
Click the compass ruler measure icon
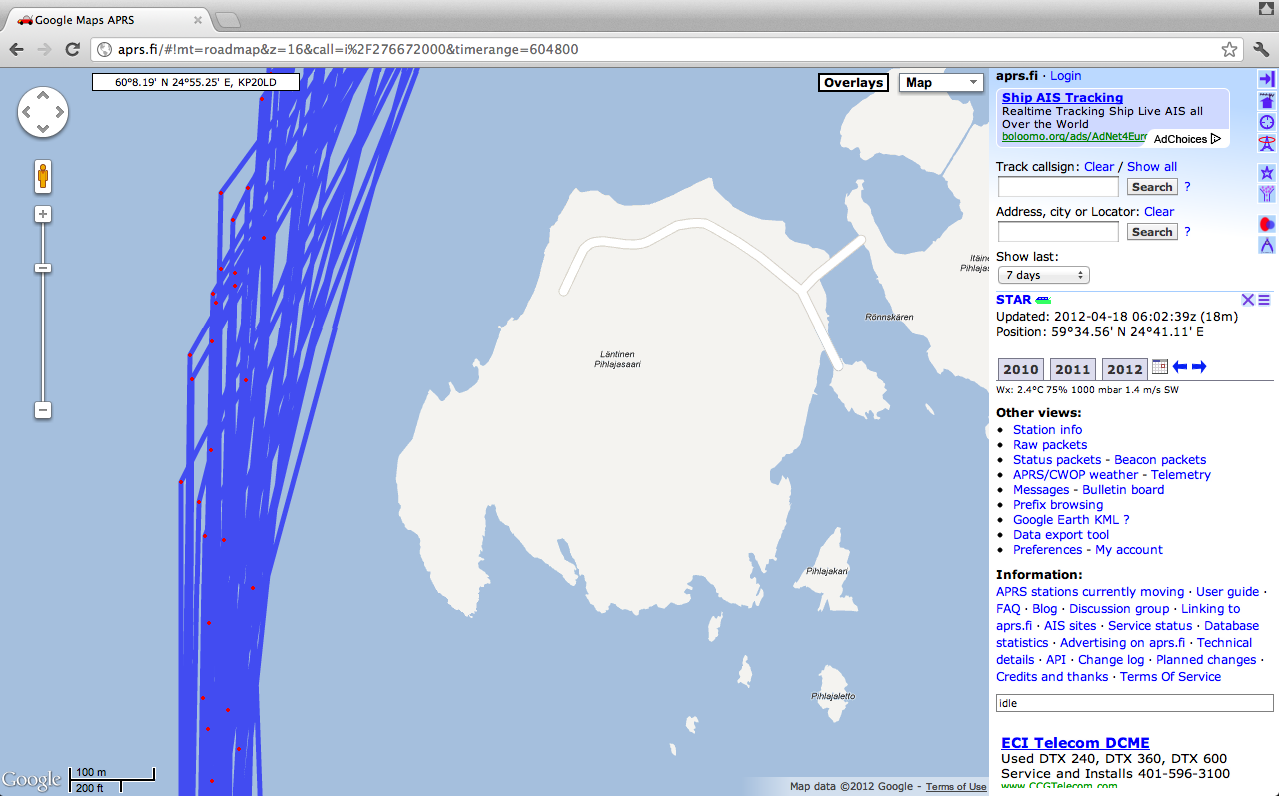[x=1266, y=245]
